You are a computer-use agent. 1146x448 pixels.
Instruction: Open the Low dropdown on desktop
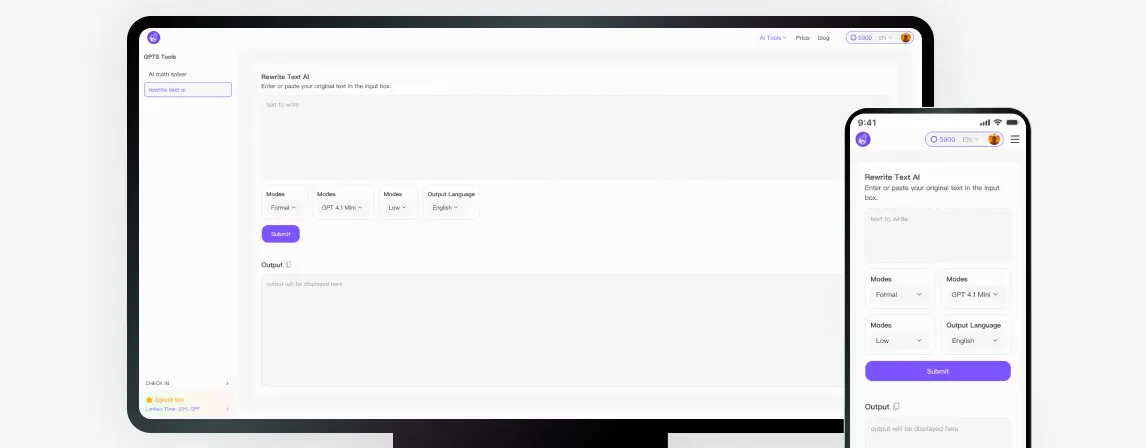point(397,208)
